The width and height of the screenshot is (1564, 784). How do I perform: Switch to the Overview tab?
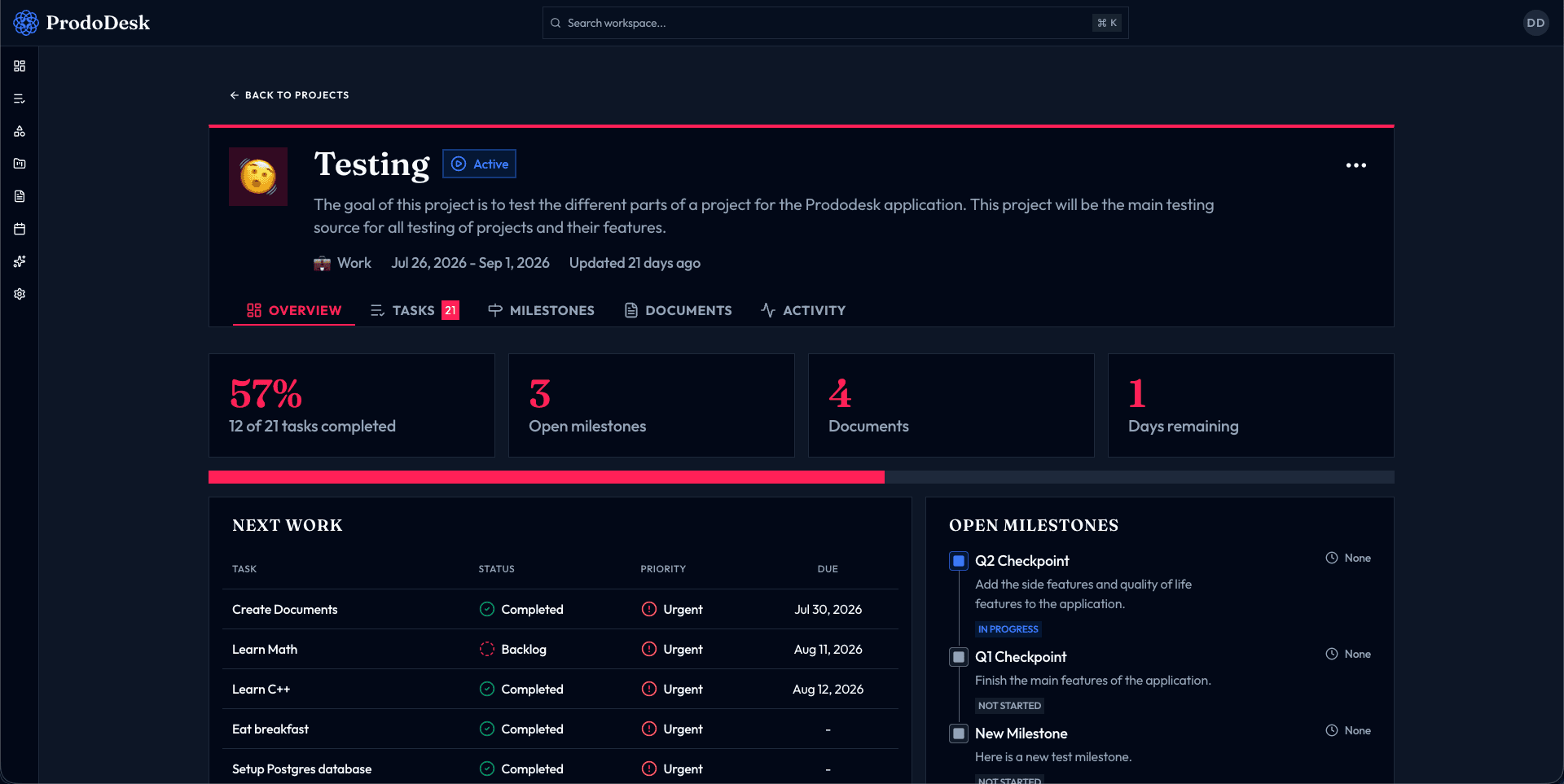[294, 310]
